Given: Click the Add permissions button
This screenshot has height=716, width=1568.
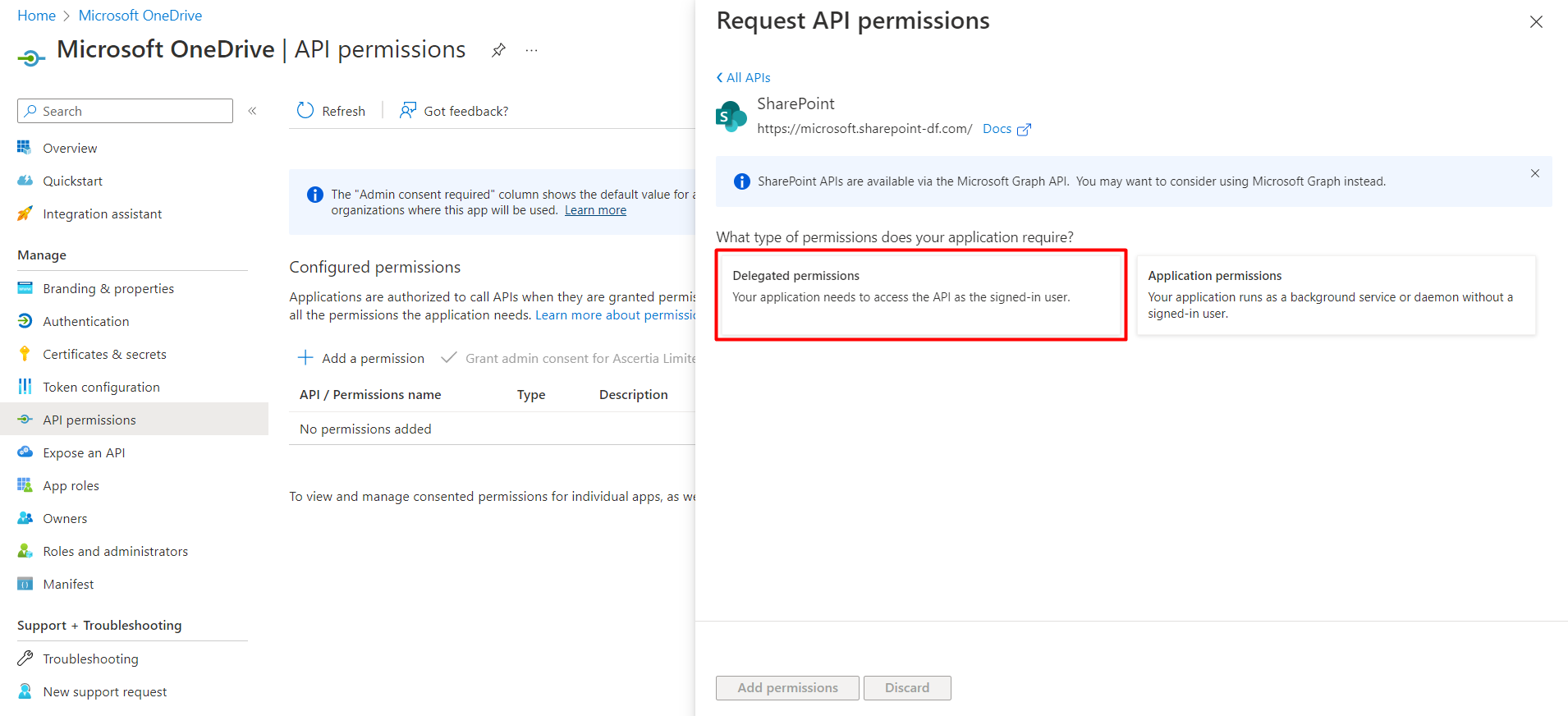Looking at the screenshot, I should pos(787,688).
